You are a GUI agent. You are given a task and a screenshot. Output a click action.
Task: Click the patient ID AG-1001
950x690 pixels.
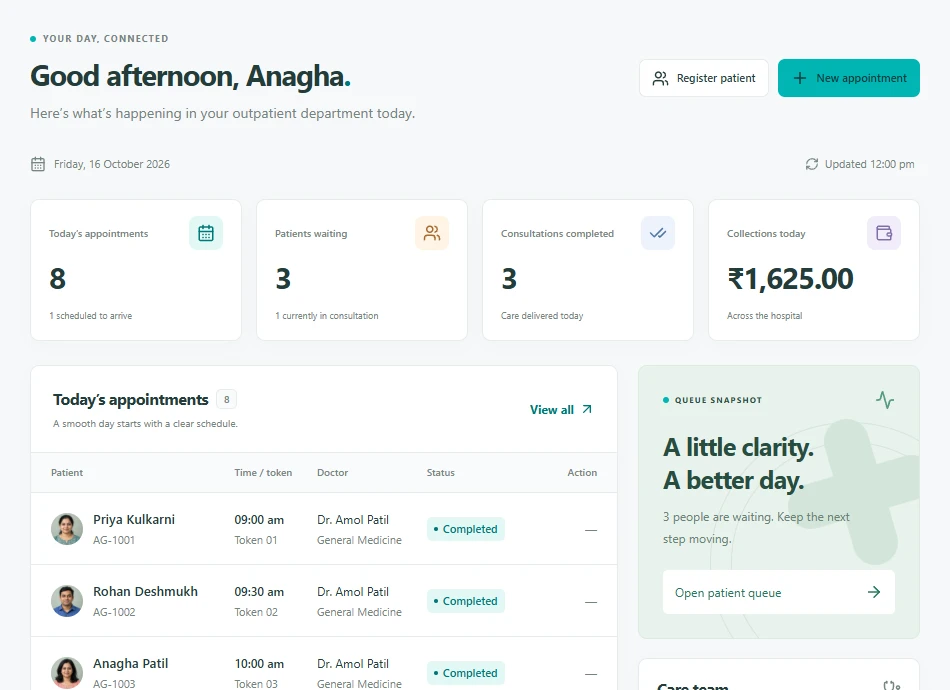pyautogui.click(x=114, y=540)
